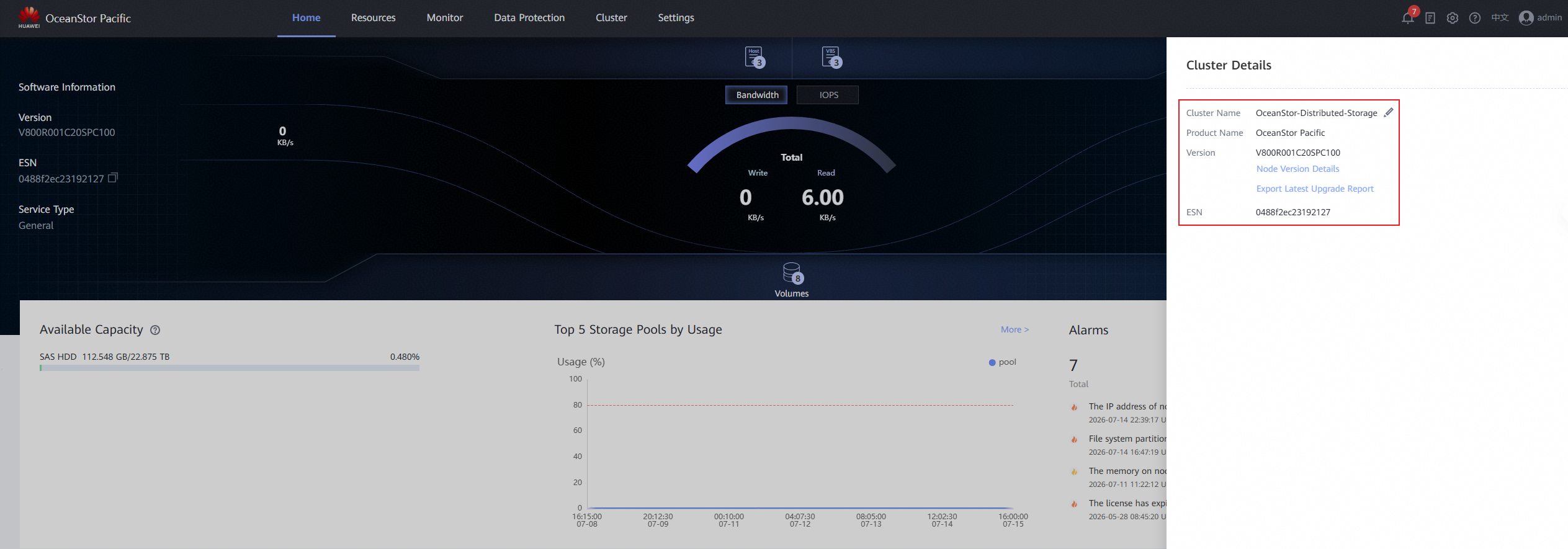This screenshot has width=1568, height=549.
Task: Click the Service Type General value
Action: pyautogui.click(x=36, y=225)
